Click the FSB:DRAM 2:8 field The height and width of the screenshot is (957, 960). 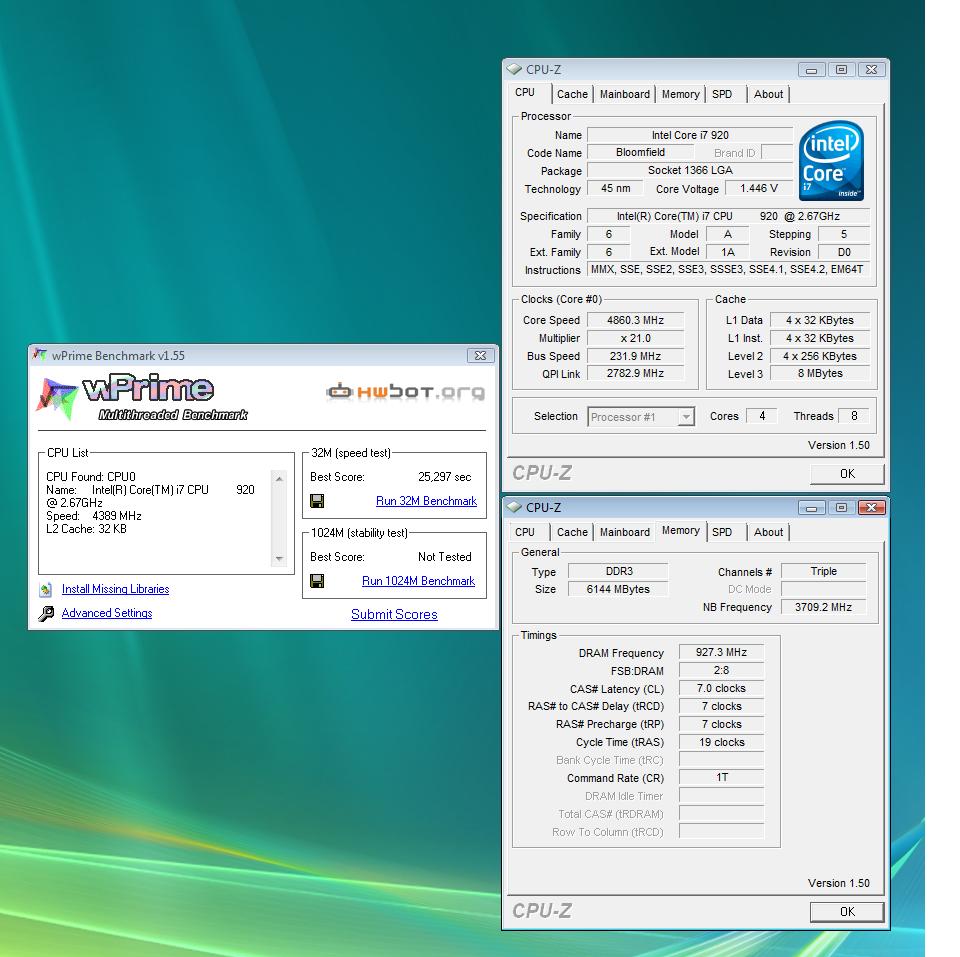click(x=721, y=670)
